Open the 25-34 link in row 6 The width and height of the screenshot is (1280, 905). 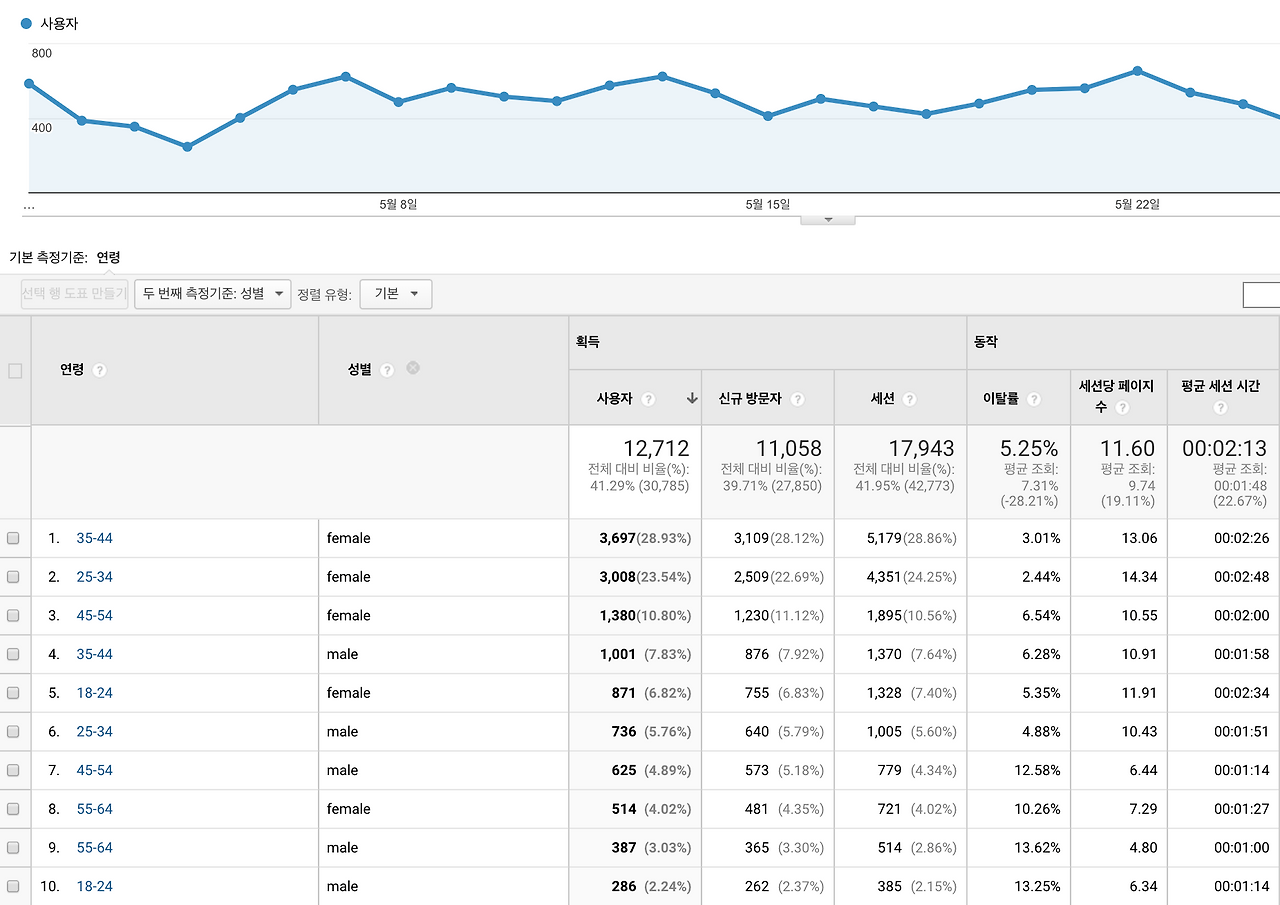tap(95, 732)
